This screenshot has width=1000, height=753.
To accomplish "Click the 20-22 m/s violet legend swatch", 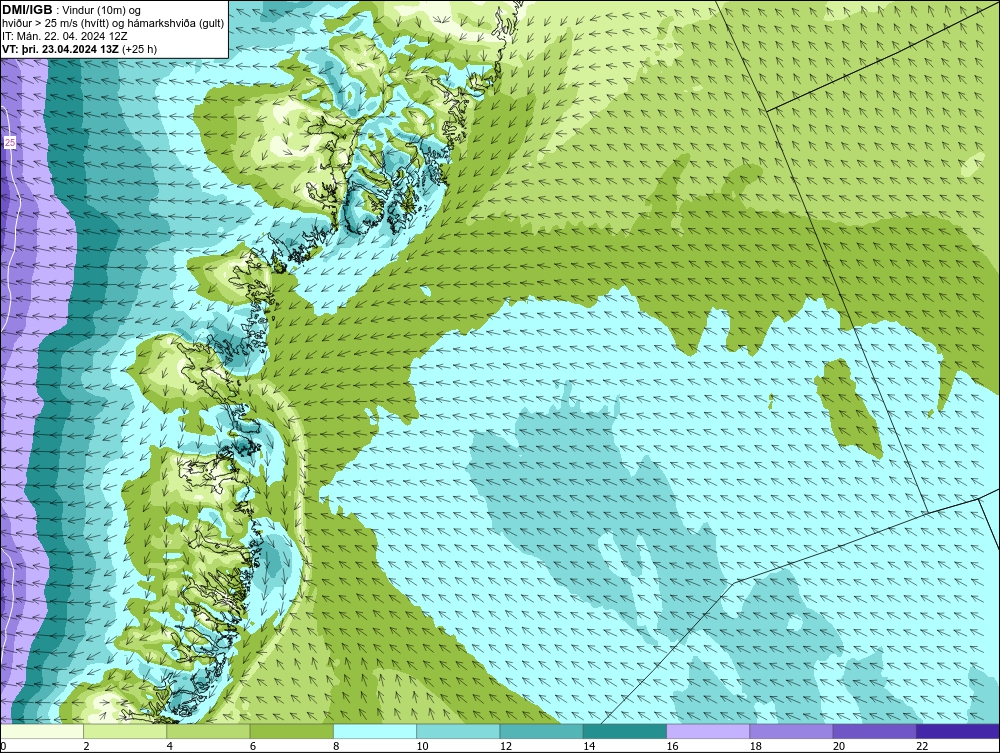I will point(874,731).
